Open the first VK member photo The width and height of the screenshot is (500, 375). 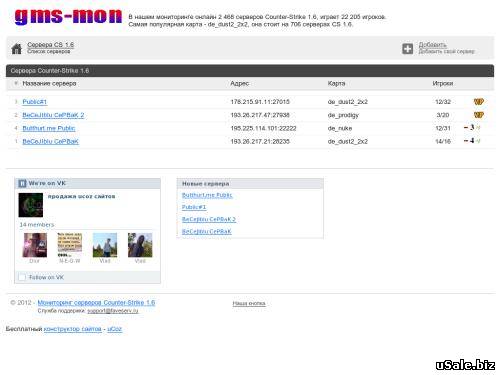(x=35, y=245)
